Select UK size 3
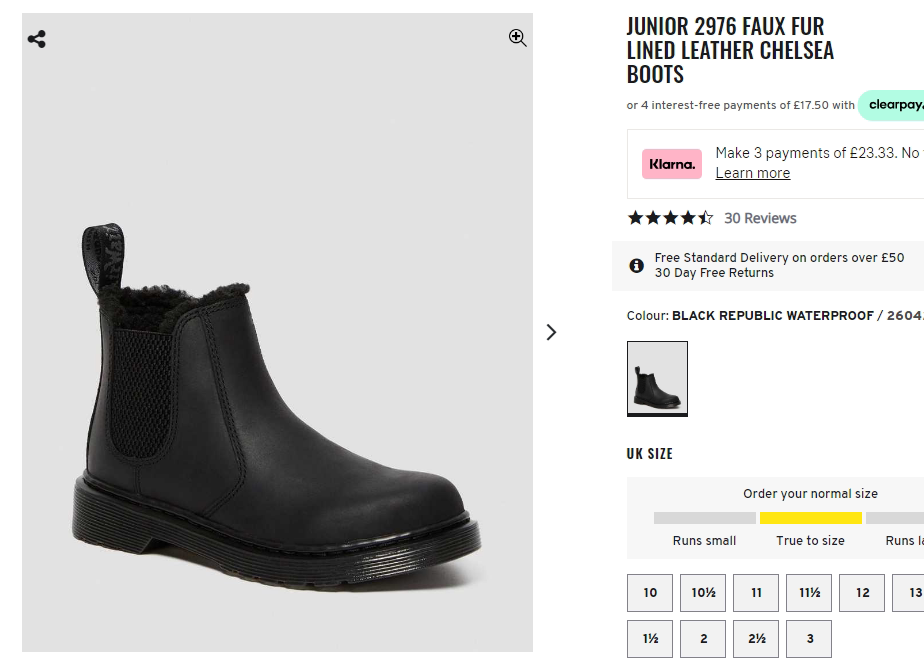The width and height of the screenshot is (924, 662). 809,639
